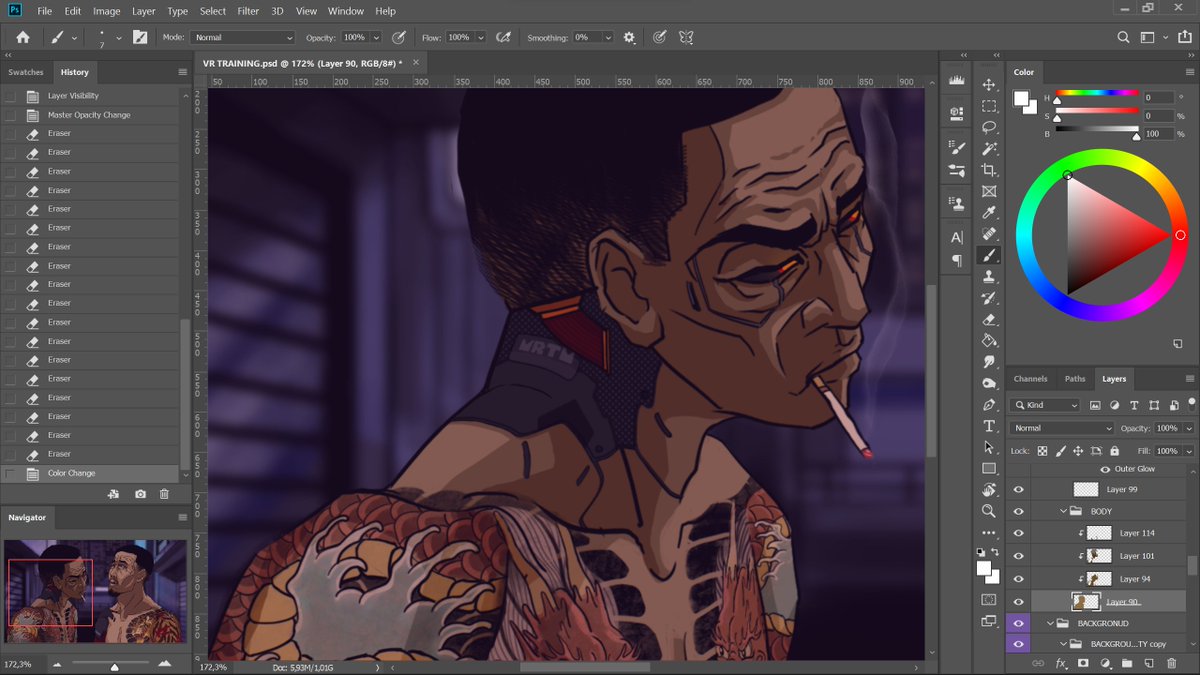Open the Layer menu
Image resolution: width=1200 pixels, height=675 pixels.
[143, 11]
